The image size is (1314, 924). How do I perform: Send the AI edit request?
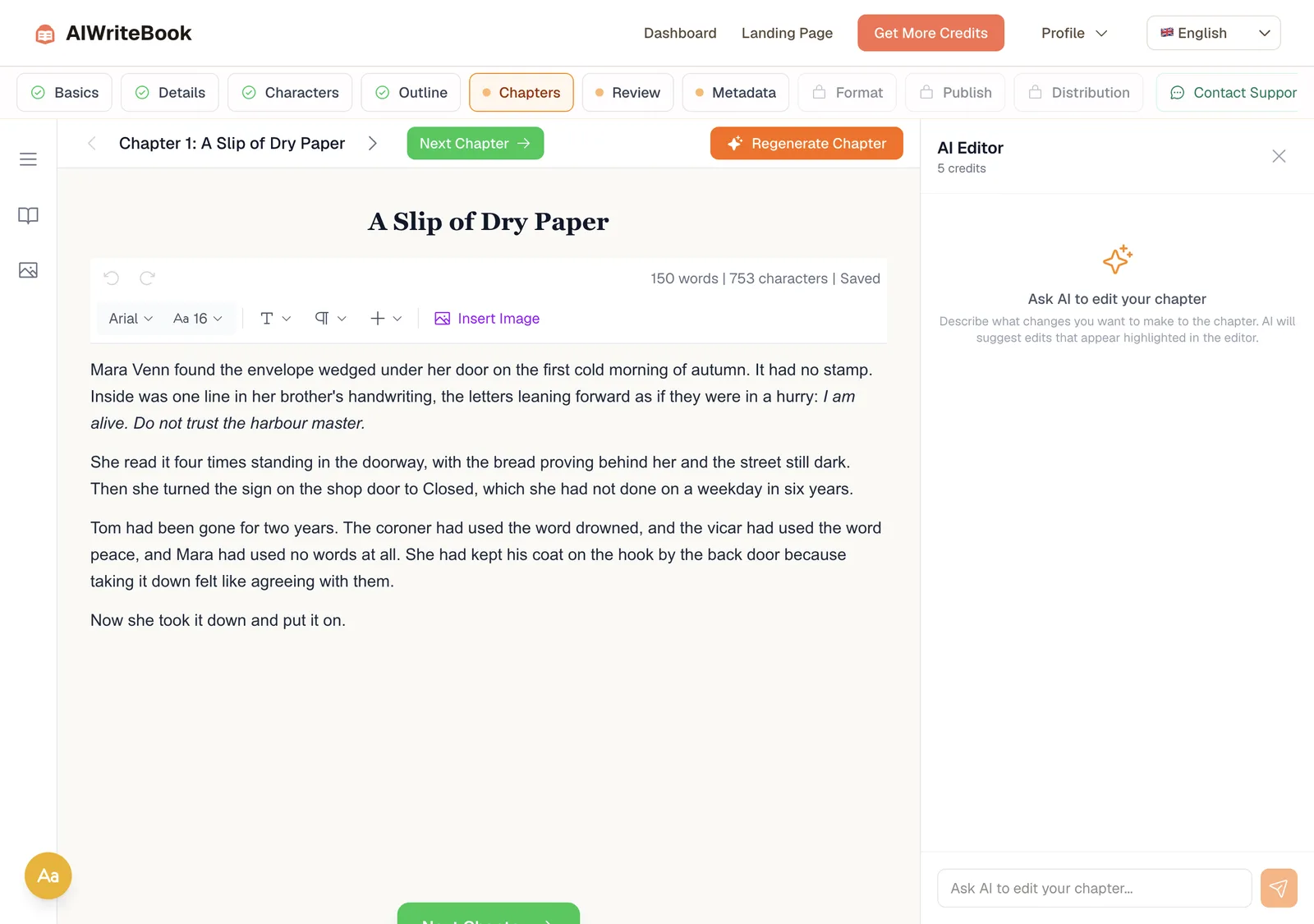click(1279, 888)
